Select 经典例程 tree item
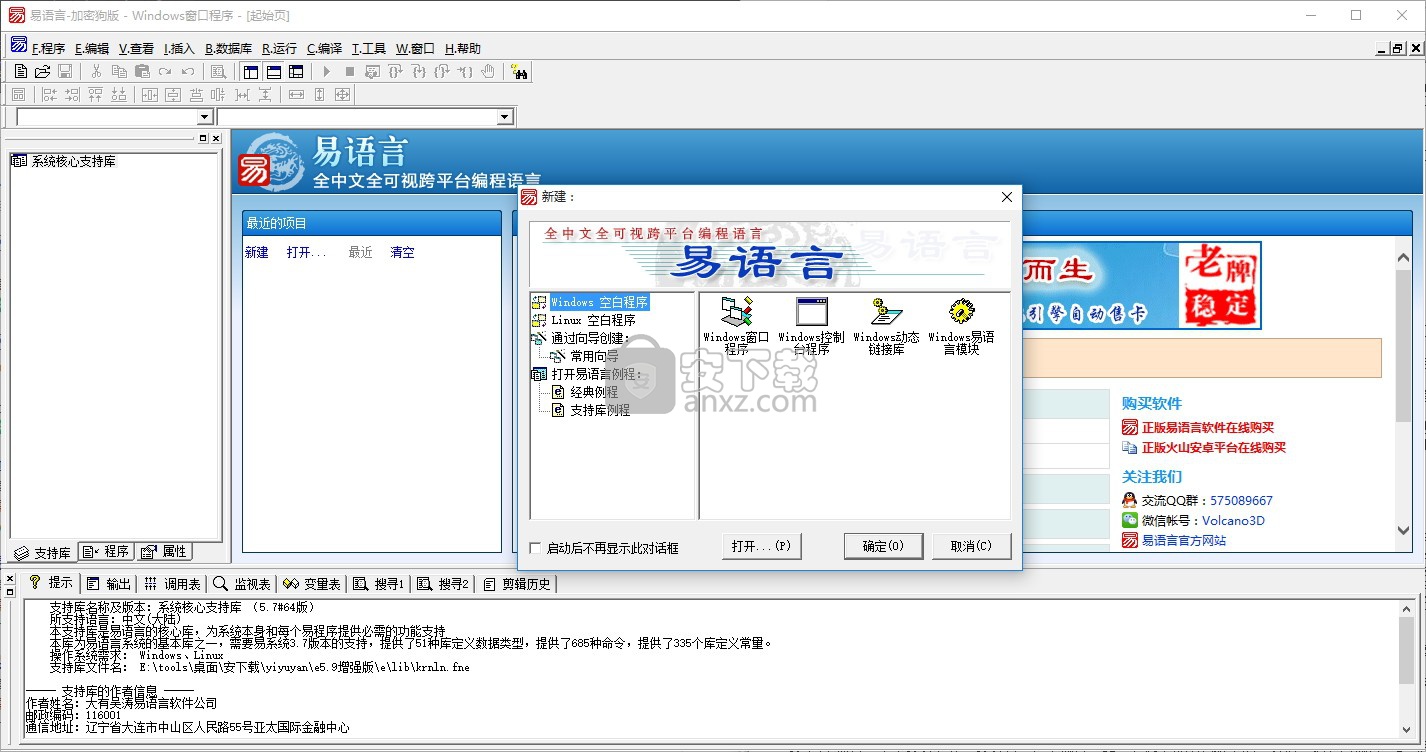Screen dimensions: 1426x752 (x=594, y=392)
